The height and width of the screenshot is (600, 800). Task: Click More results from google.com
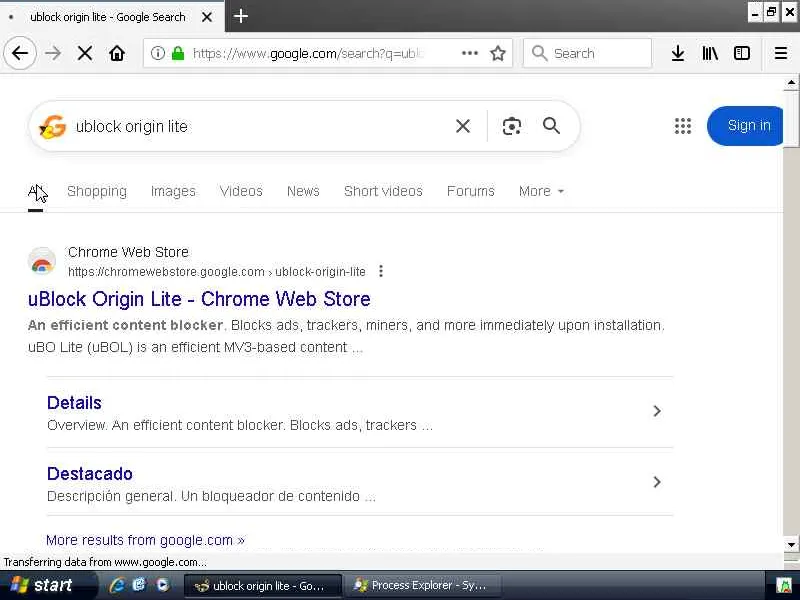(145, 540)
